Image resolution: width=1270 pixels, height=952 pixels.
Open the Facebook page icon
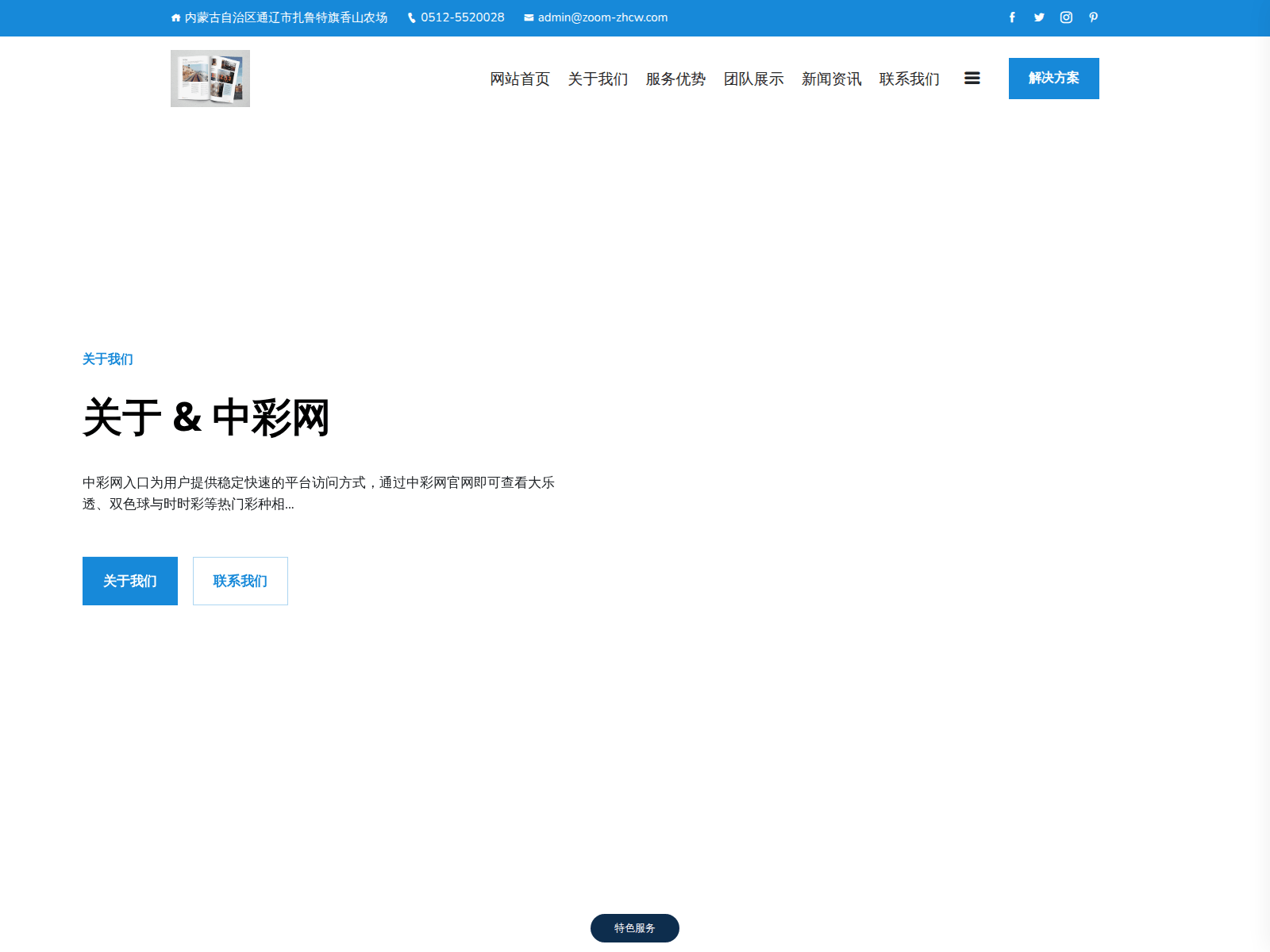pyautogui.click(x=1012, y=17)
